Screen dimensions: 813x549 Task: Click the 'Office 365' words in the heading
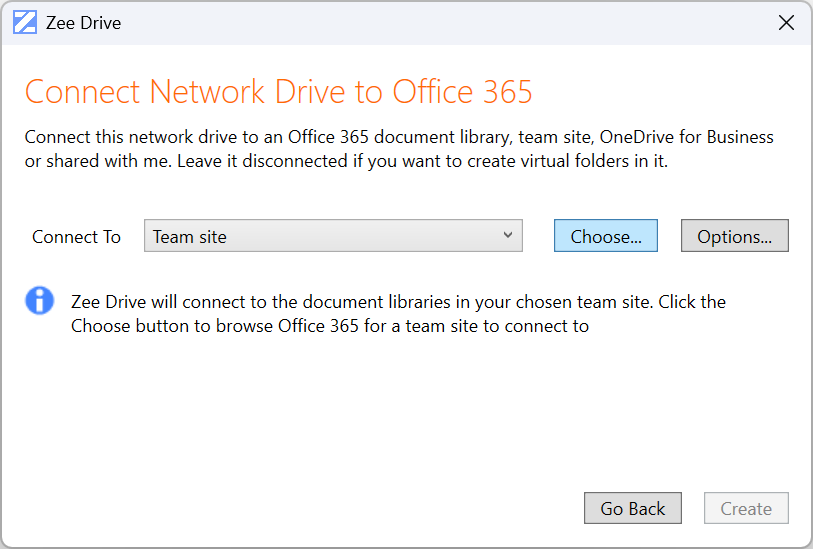click(462, 92)
